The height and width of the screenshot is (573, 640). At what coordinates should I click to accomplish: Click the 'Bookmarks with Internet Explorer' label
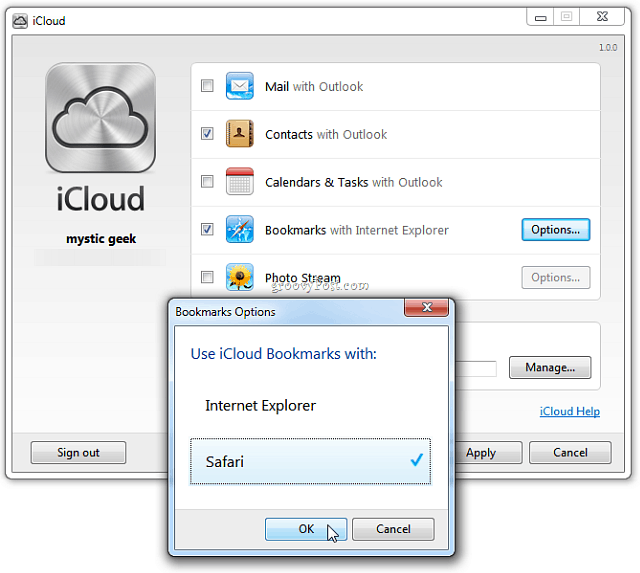pos(357,230)
